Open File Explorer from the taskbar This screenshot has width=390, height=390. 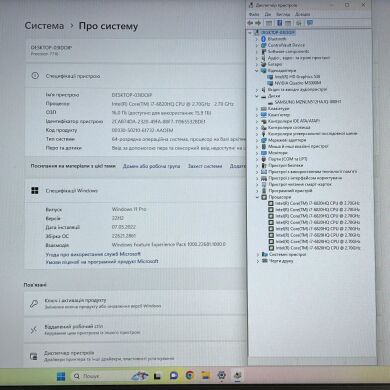tap(206, 376)
